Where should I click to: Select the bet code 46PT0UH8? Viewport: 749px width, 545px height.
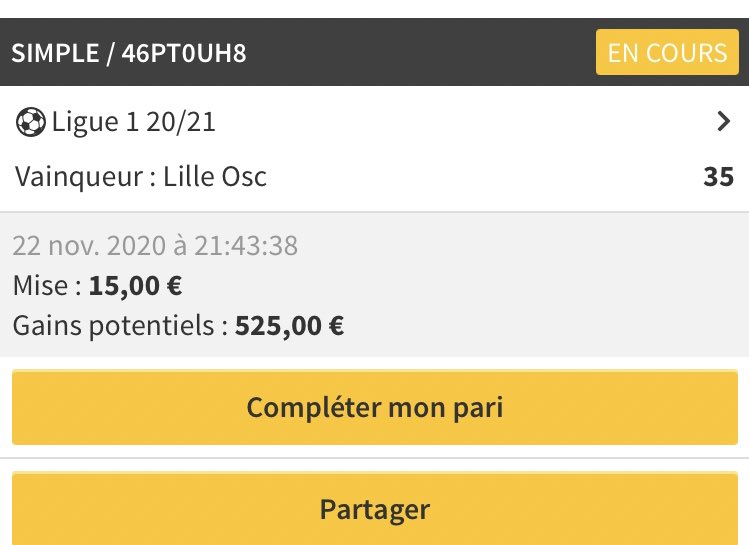coord(184,53)
